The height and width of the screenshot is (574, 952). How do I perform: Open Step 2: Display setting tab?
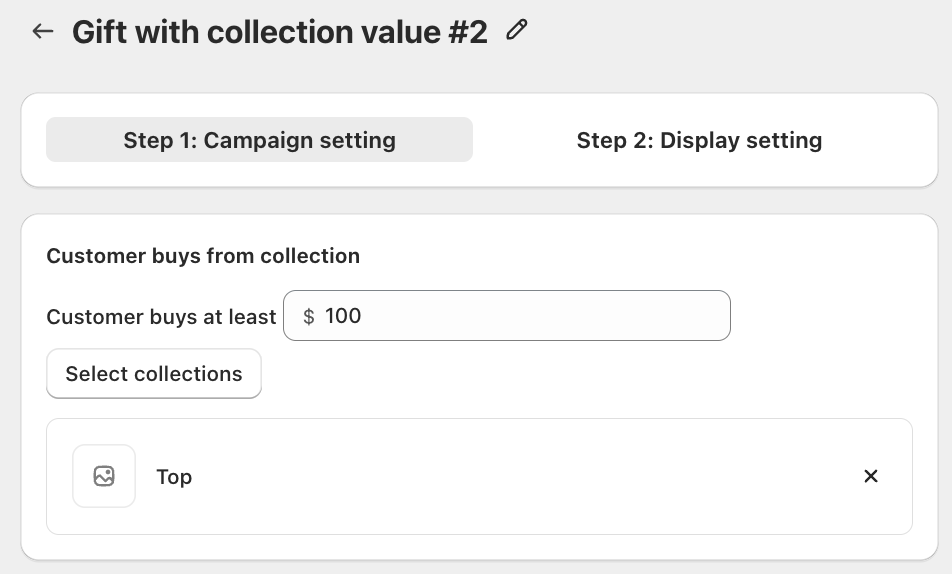[699, 140]
